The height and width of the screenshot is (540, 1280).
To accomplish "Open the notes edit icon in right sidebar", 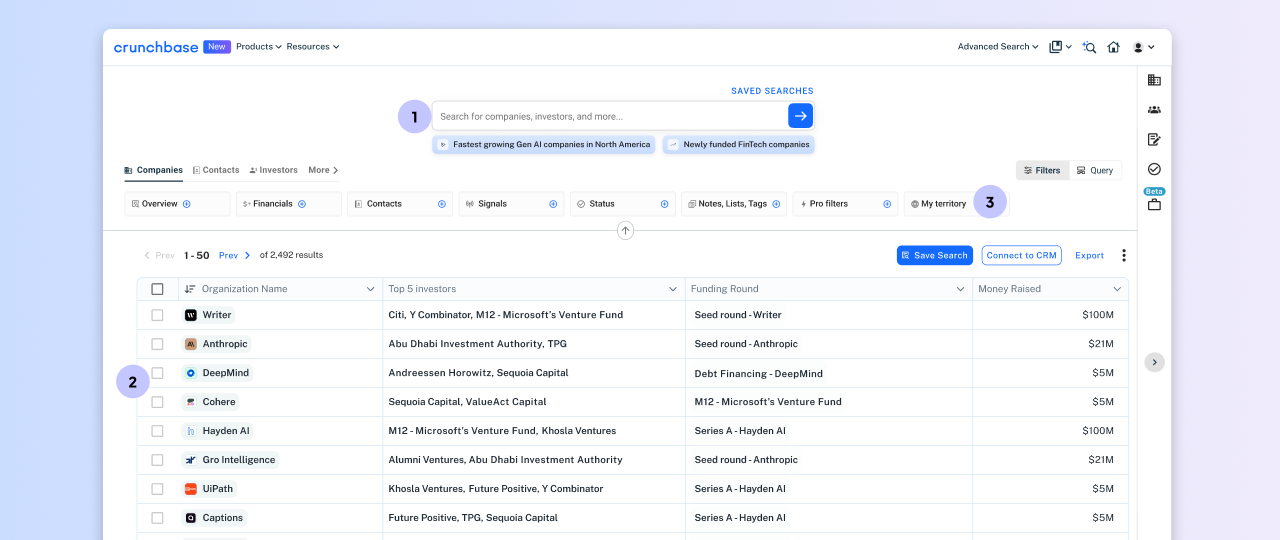I will point(1154,139).
